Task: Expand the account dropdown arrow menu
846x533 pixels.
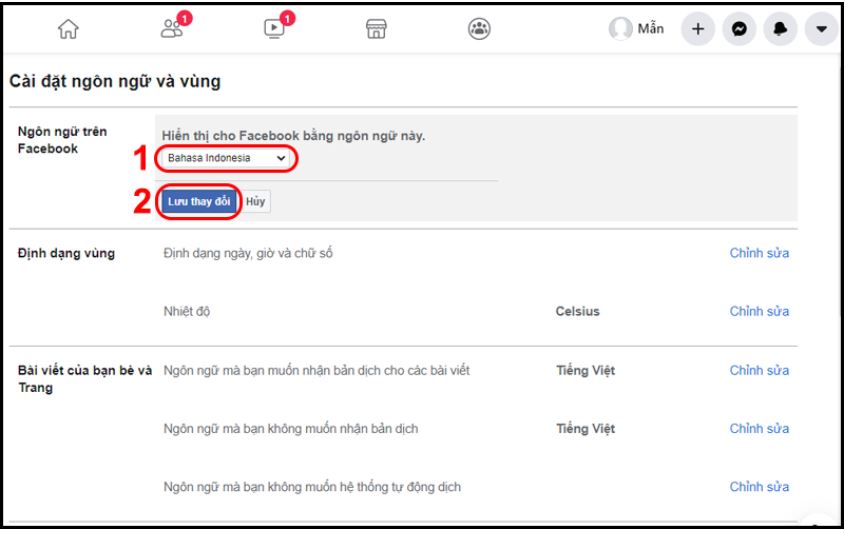Action: pos(821,29)
